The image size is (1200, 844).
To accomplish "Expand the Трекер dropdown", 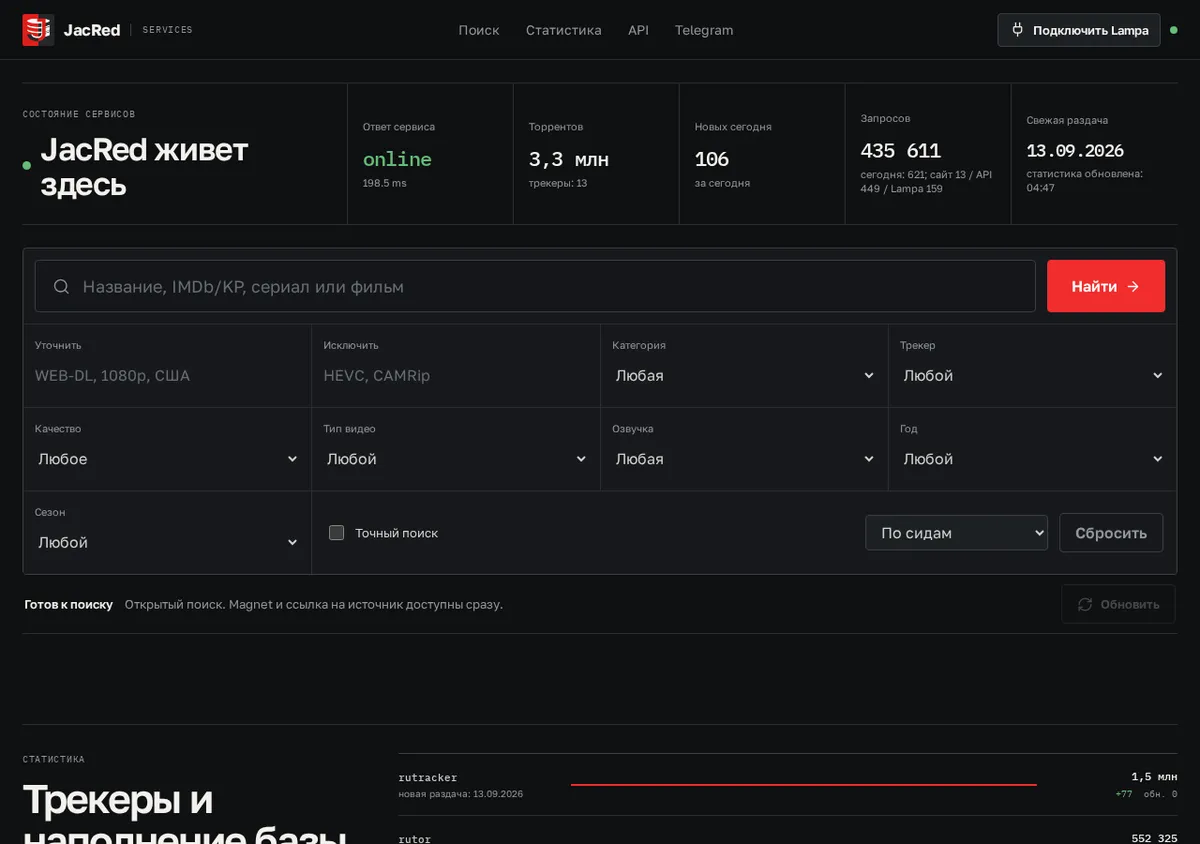I will tap(1033, 376).
